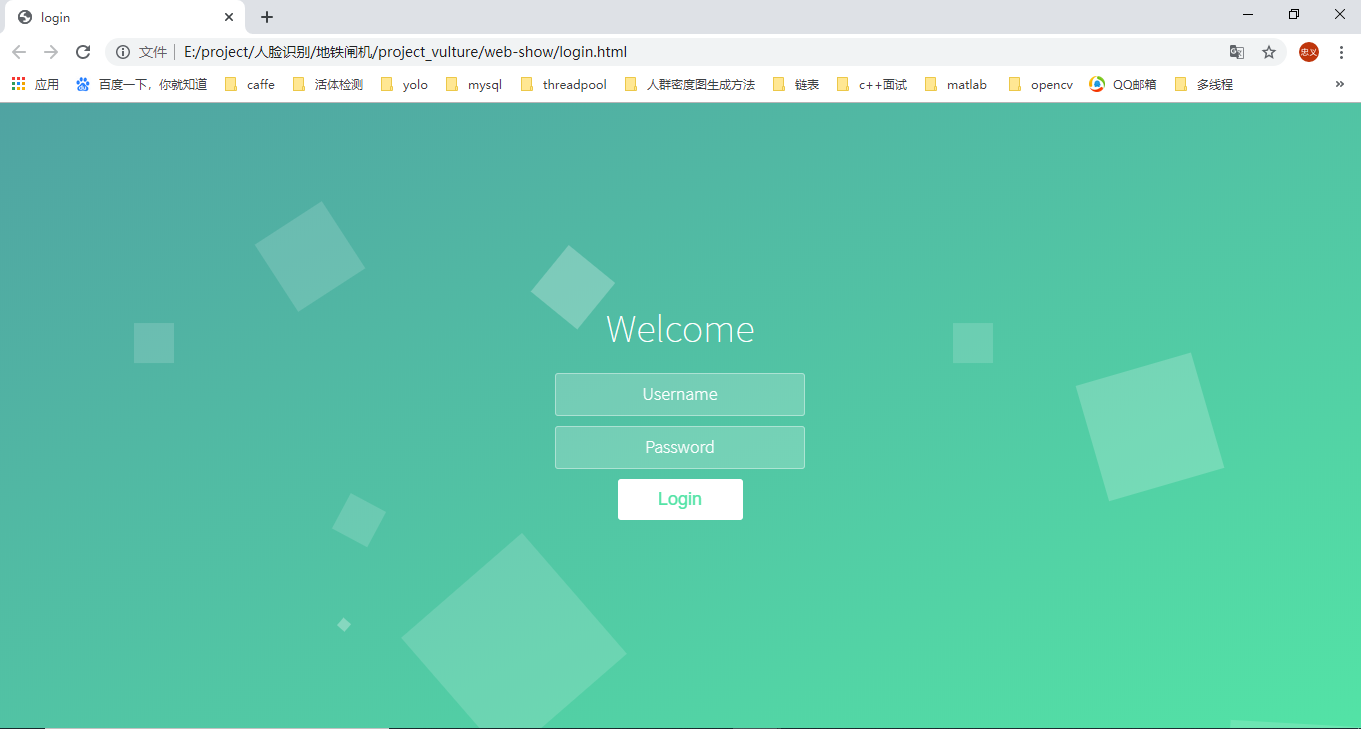Bookmark this page with the star icon
This screenshot has height=729, width=1361.
click(1269, 52)
